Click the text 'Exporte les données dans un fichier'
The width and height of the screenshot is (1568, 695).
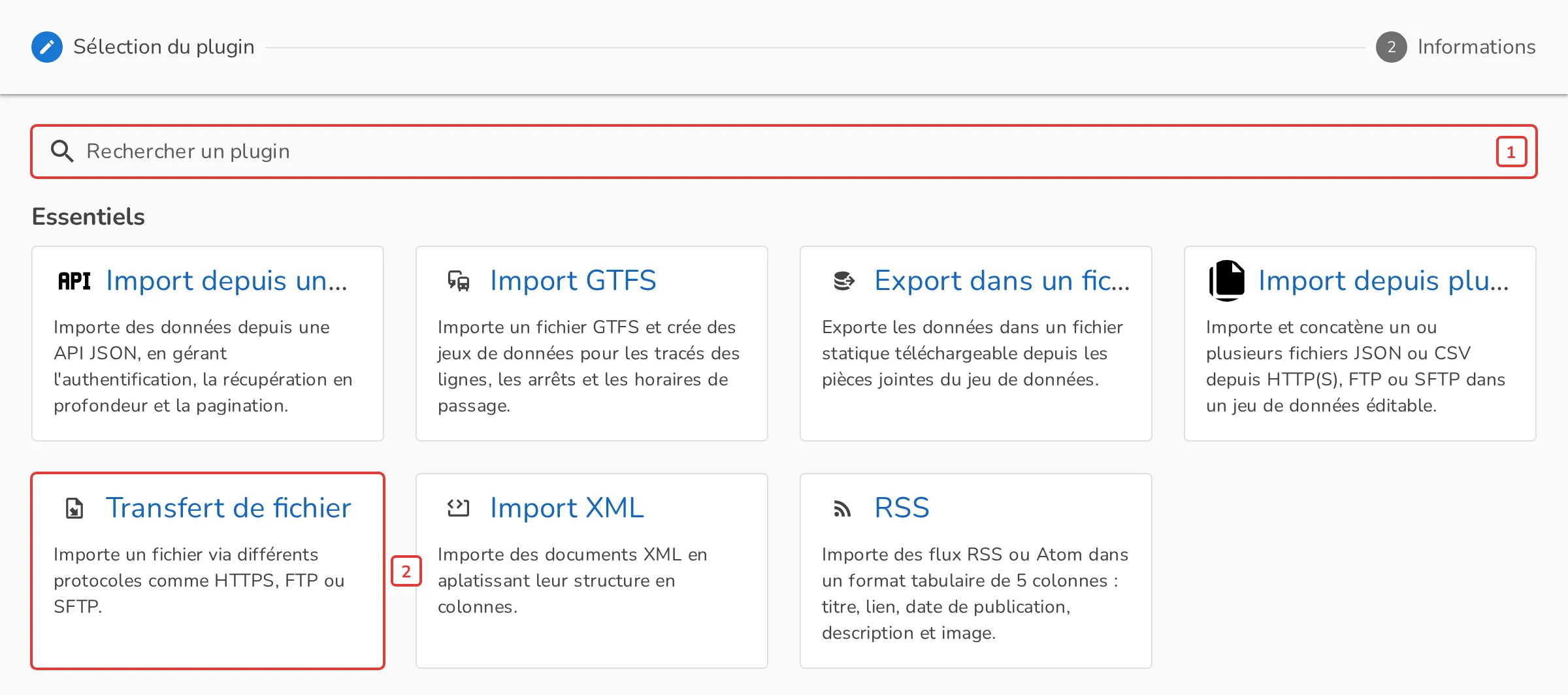(x=972, y=327)
